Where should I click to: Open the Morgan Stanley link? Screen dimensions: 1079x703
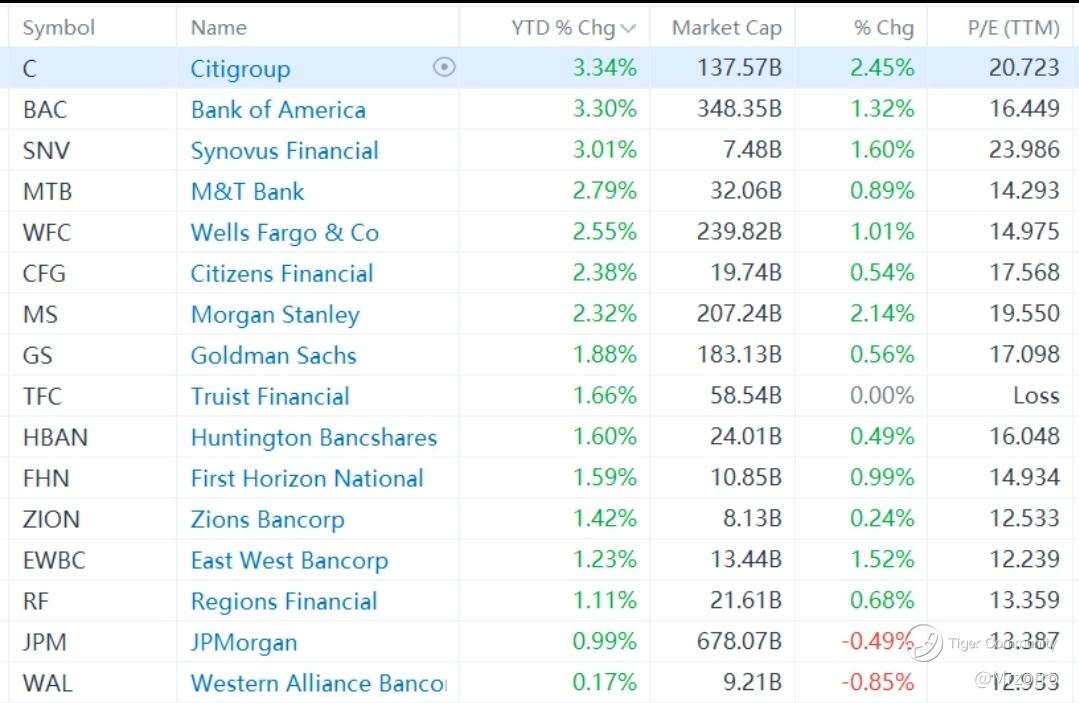point(275,314)
